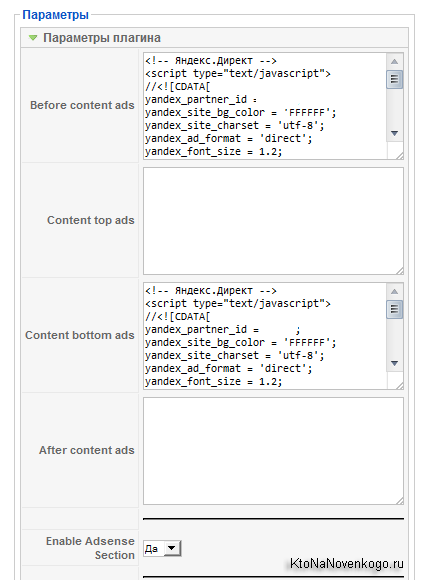Image resolution: width=422 pixels, height=580 pixels.
Task: Click scroll-up arrow in Content bottom ads box
Action: tap(394, 291)
